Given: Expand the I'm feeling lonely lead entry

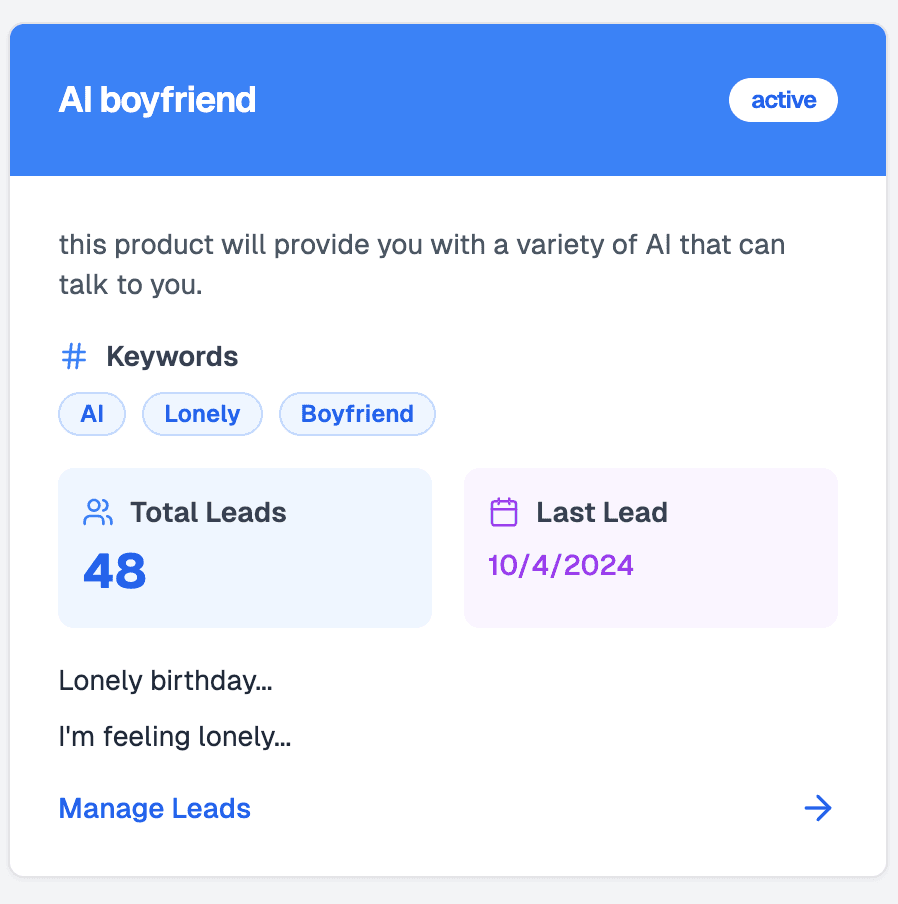Looking at the screenshot, I should pyautogui.click(x=176, y=737).
